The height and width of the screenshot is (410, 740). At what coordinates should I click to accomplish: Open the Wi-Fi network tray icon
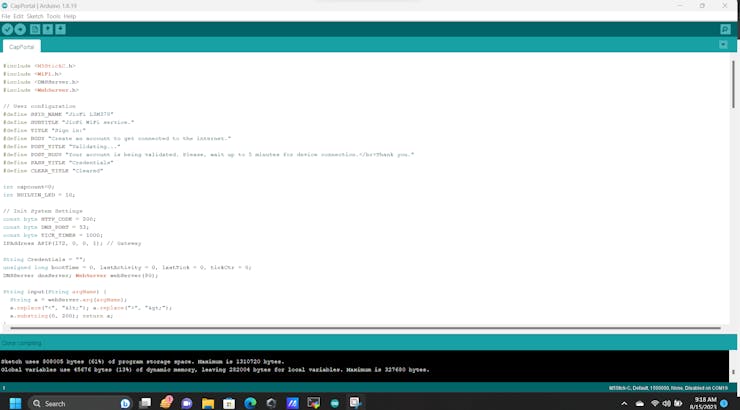(655, 403)
